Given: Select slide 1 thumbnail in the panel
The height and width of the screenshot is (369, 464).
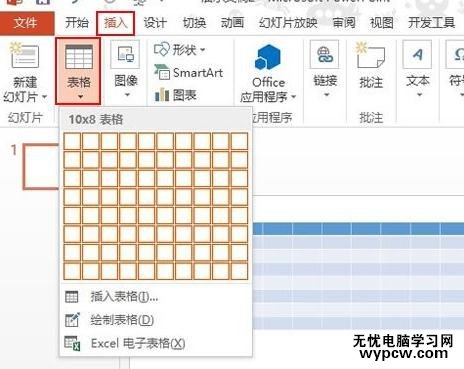Looking at the screenshot, I should click(41, 167).
